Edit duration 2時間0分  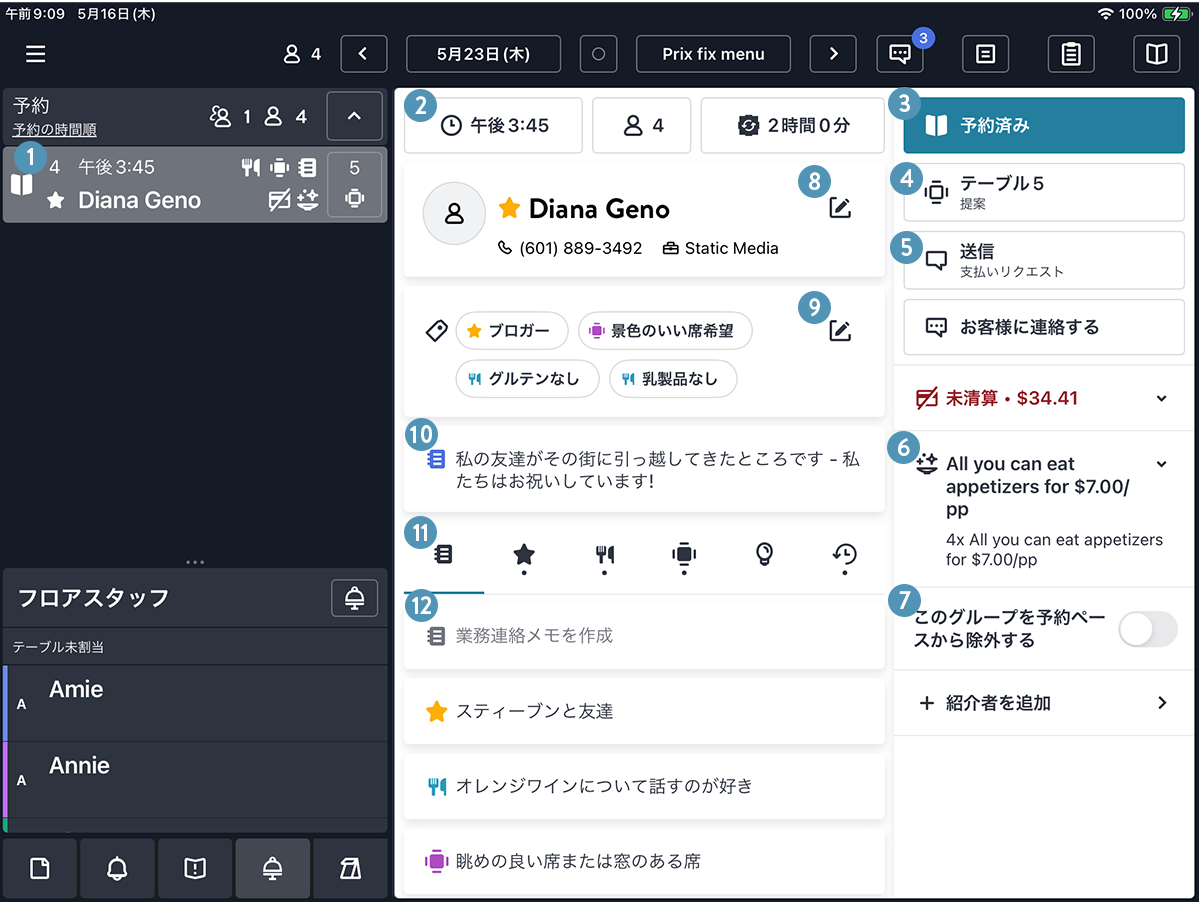793,126
